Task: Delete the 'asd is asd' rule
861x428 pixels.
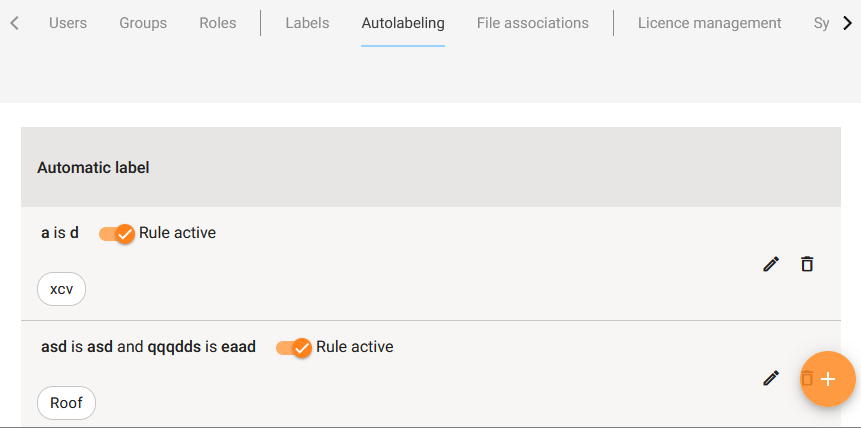Action: (x=806, y=378)
